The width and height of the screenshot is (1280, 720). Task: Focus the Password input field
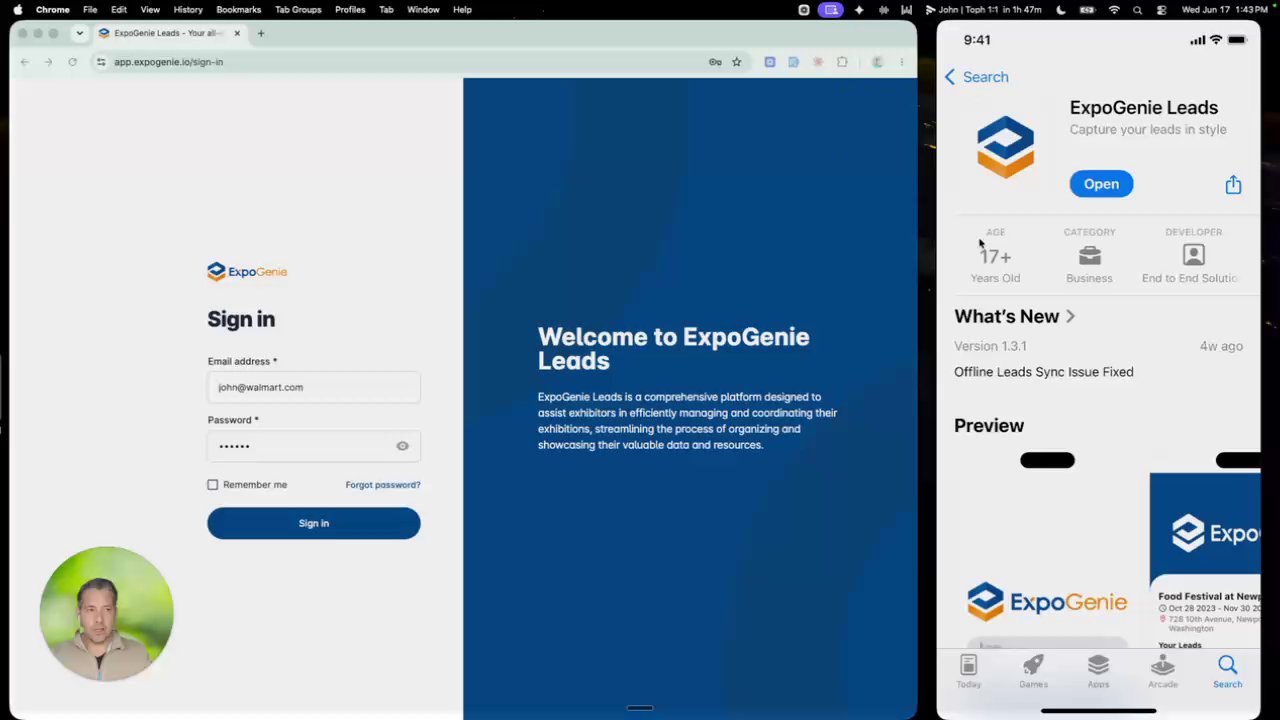314,446
